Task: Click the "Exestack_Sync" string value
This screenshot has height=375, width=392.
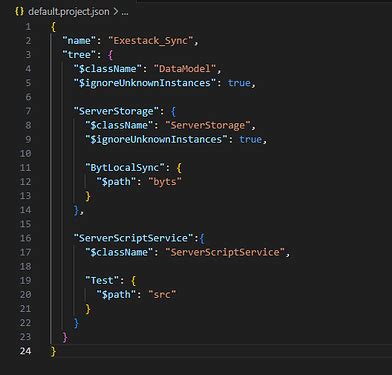Action: pyautogui.click(x=150, y=41)
